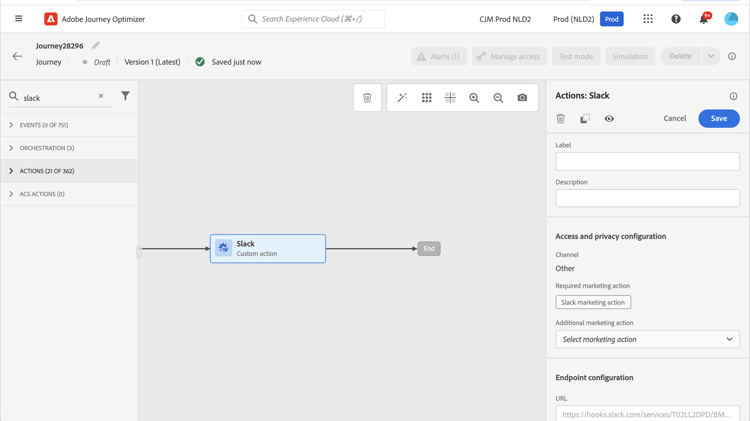
Task: Open the dropdown arrow next to Delete
Action: click(711, 56)
